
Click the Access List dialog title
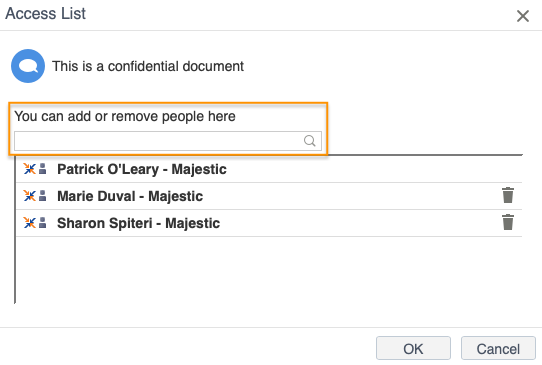(45, 14)
